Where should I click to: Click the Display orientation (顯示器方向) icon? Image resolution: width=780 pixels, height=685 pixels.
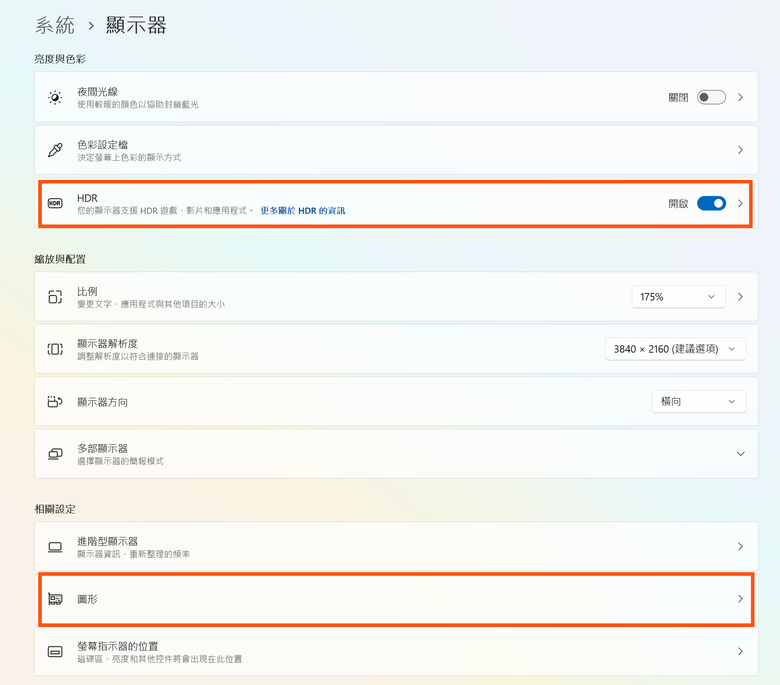pyautogui.click(x=55, y=402)
